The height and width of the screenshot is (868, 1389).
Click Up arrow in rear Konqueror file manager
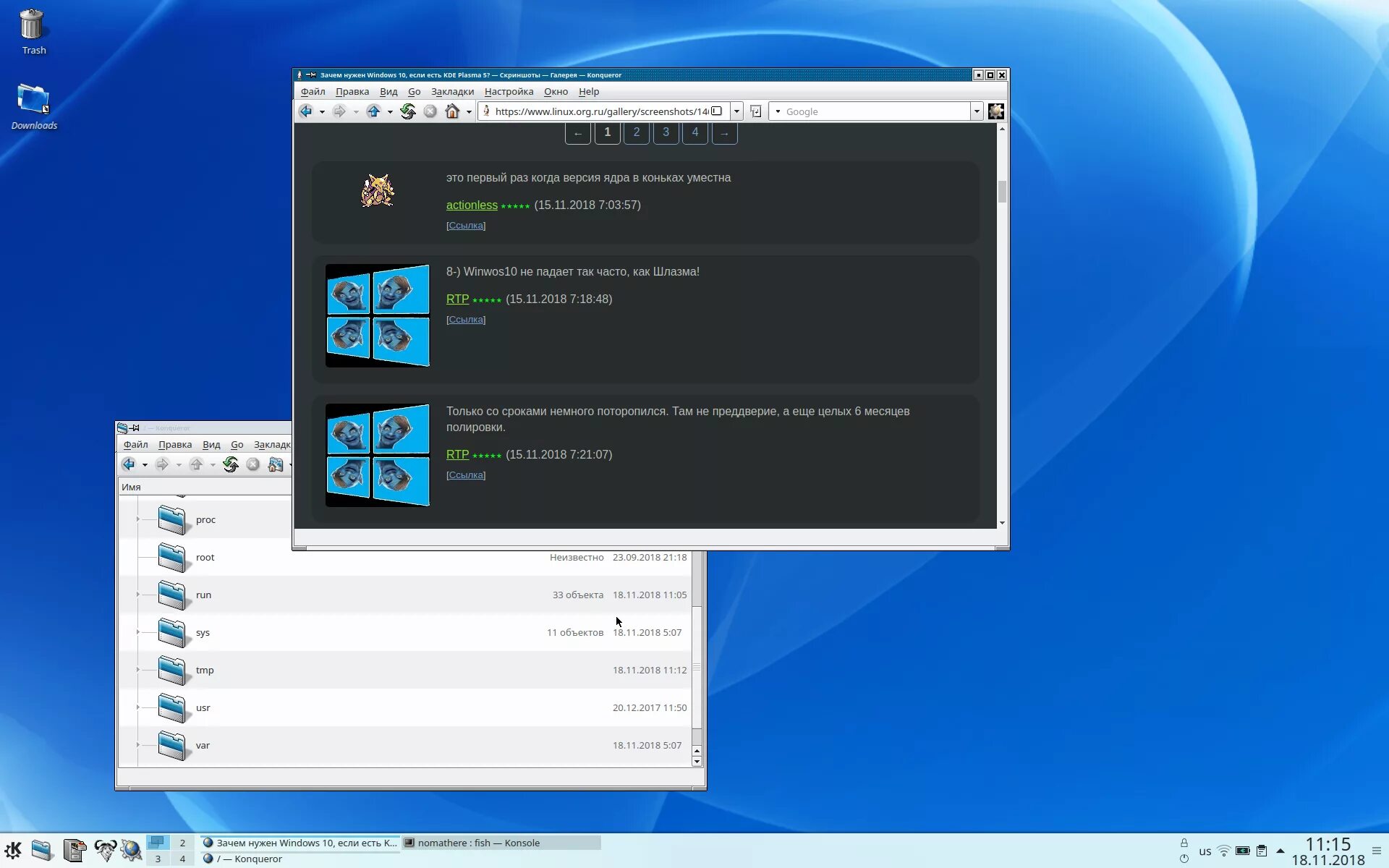tap(196, 464)
